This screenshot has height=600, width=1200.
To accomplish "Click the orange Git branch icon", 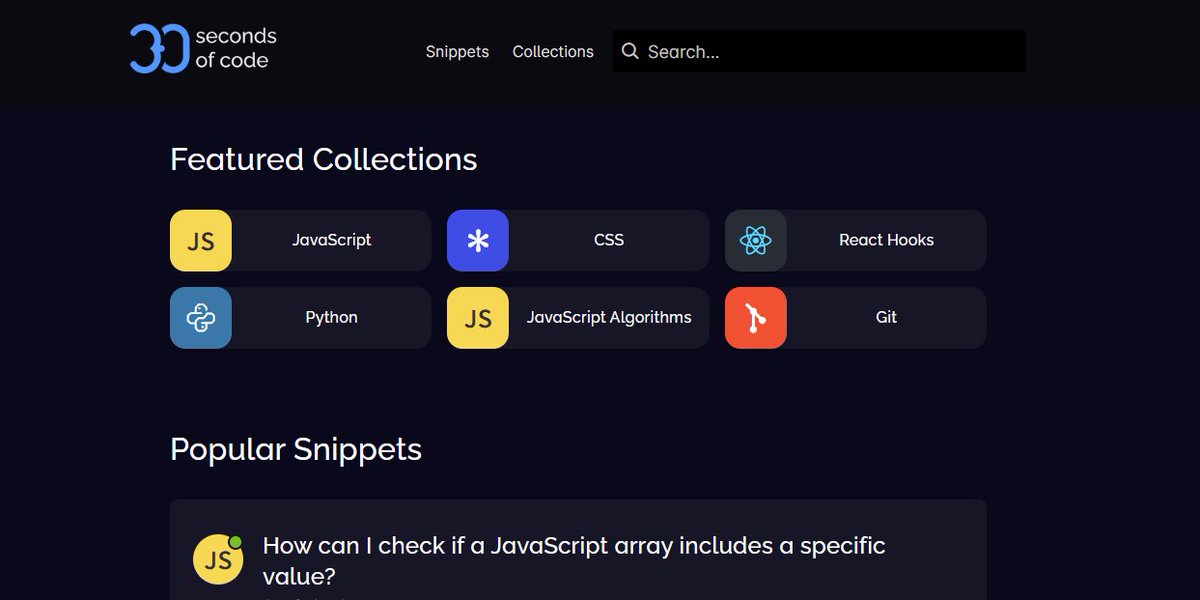I will pyautogui.click(x=756, y=318).
